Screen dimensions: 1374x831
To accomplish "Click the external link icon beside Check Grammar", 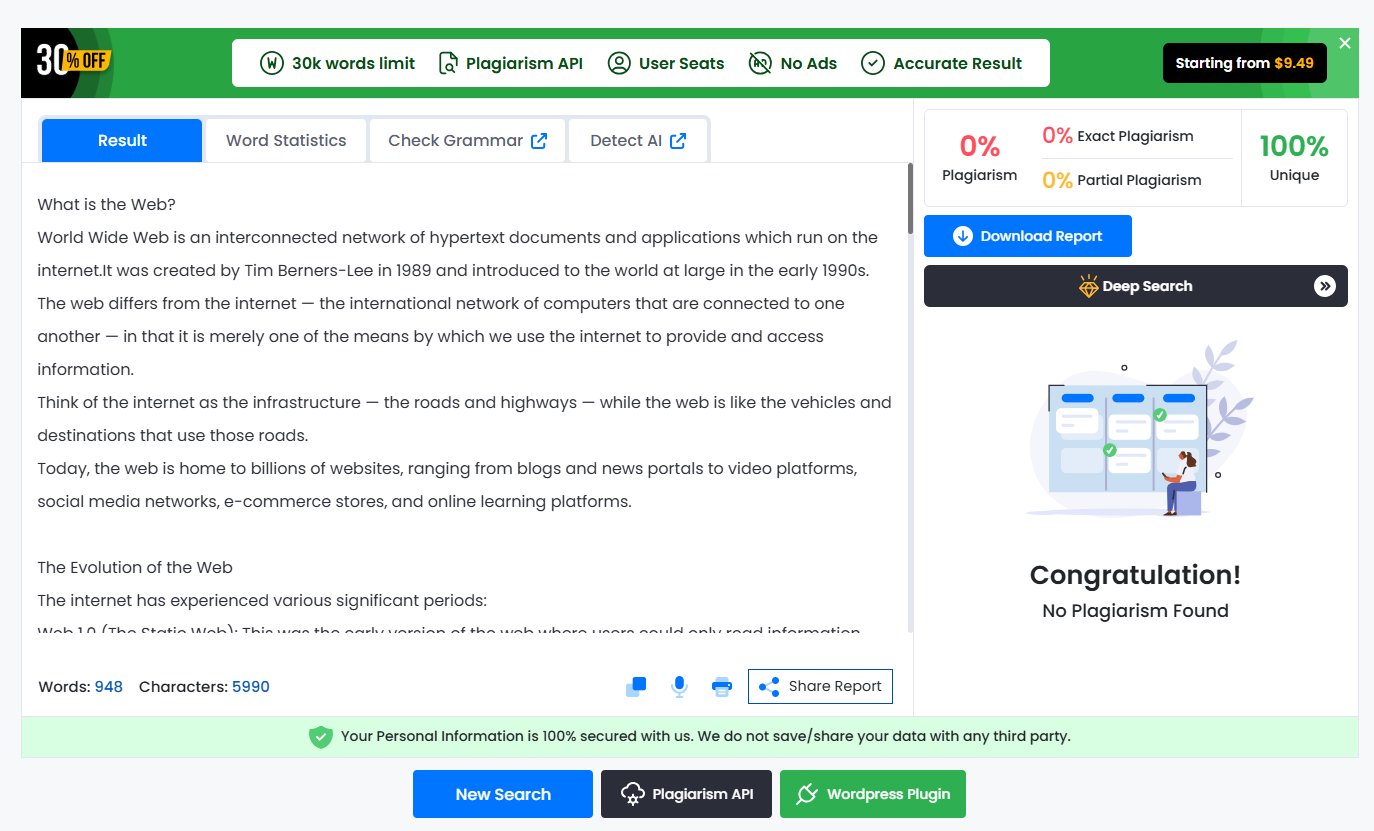I will [539, 141].
